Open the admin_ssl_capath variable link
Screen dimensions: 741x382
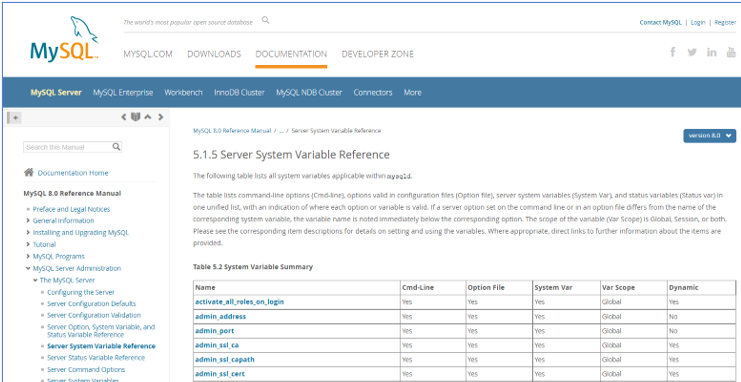[225, 359]
